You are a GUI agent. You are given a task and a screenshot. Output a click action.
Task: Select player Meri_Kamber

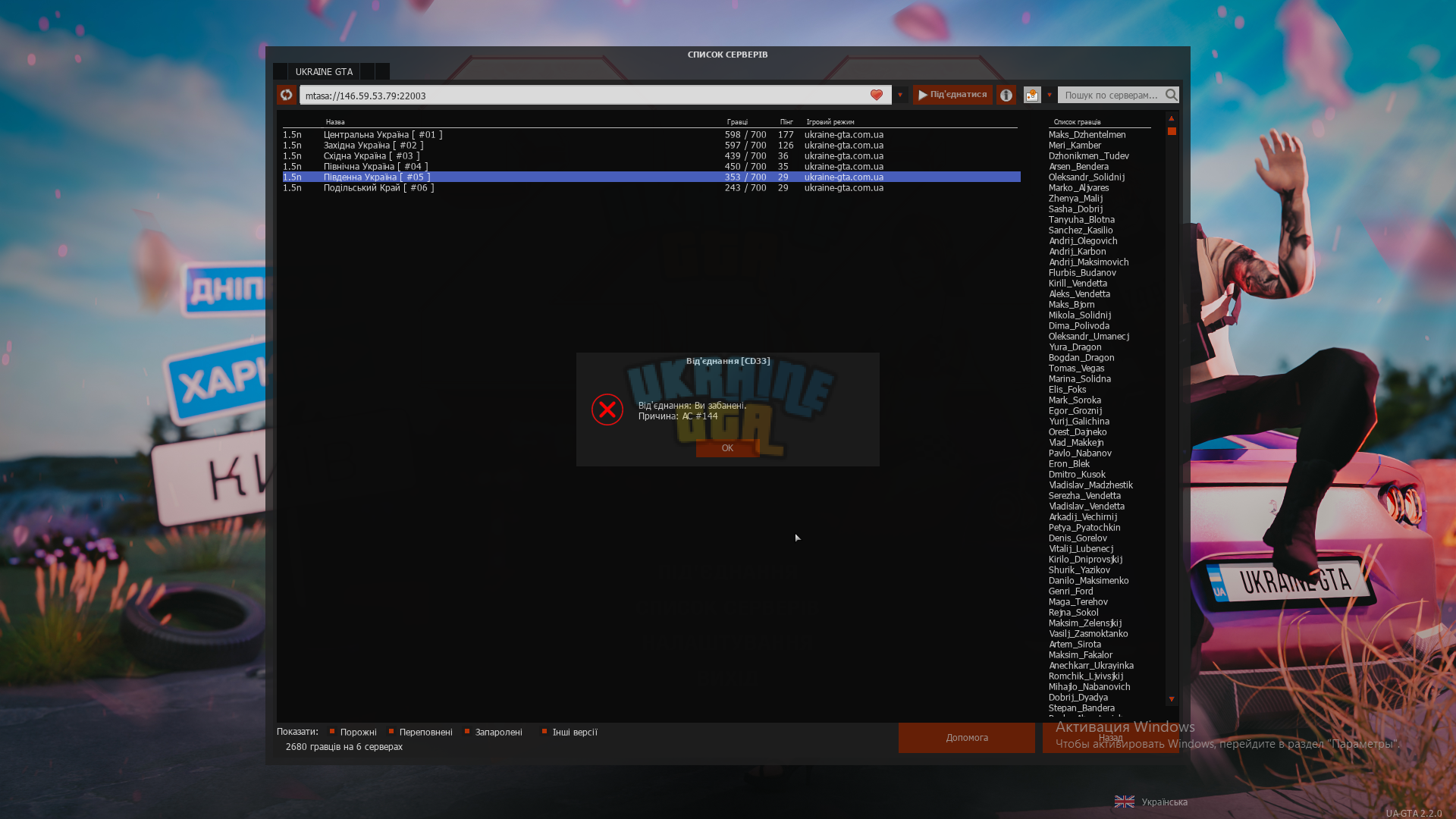point(1075,145)
